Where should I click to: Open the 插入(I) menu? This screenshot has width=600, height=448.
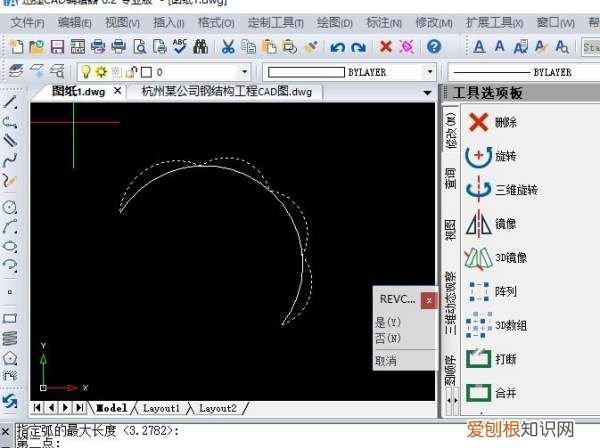(169, 23)
